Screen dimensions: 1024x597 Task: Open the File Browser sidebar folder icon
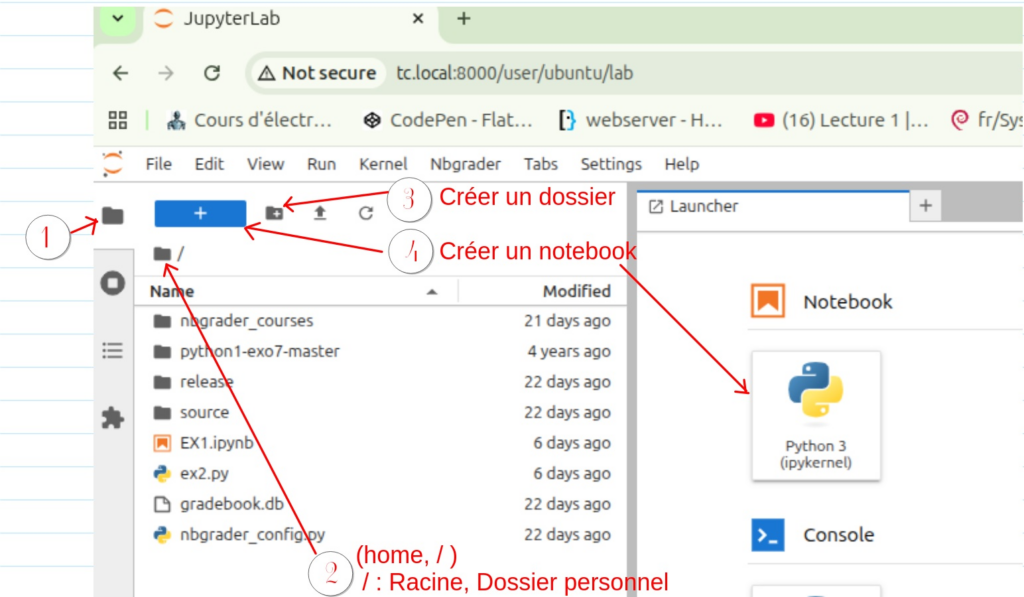[x=113, y=216]
